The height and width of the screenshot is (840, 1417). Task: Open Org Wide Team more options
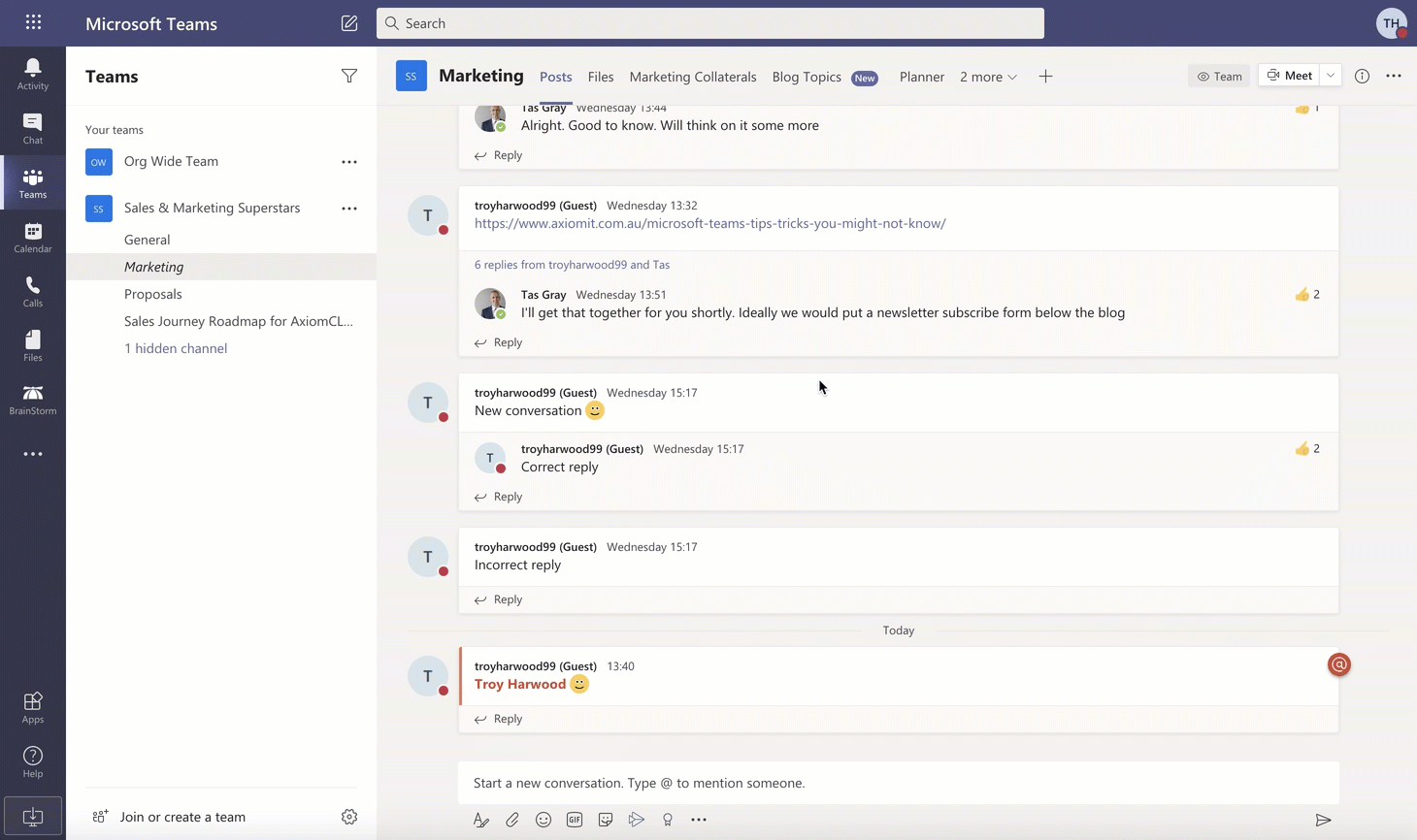[x=349, y=162]
